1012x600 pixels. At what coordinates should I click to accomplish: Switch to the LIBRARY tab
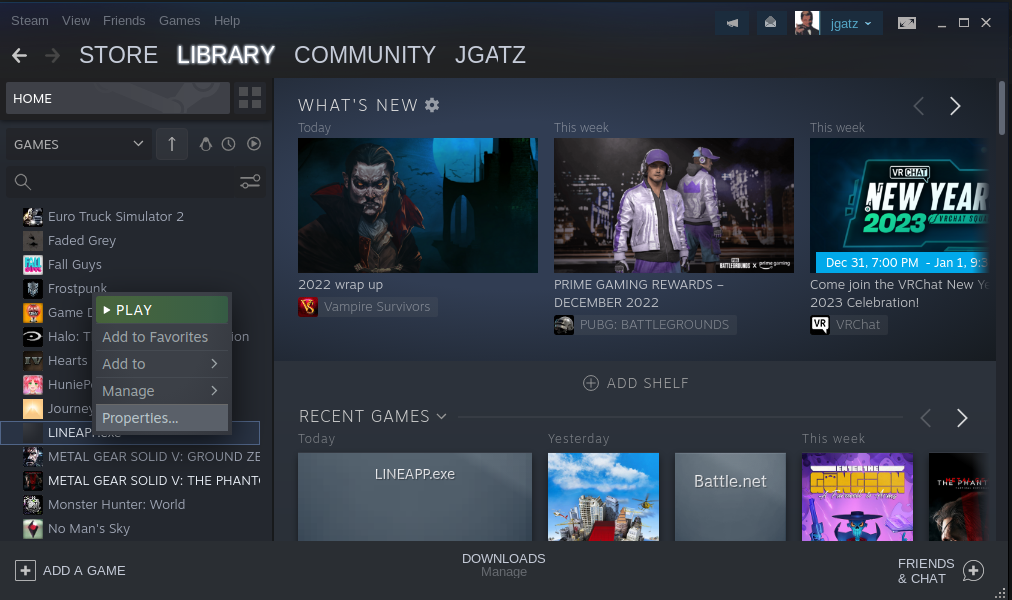226,55
